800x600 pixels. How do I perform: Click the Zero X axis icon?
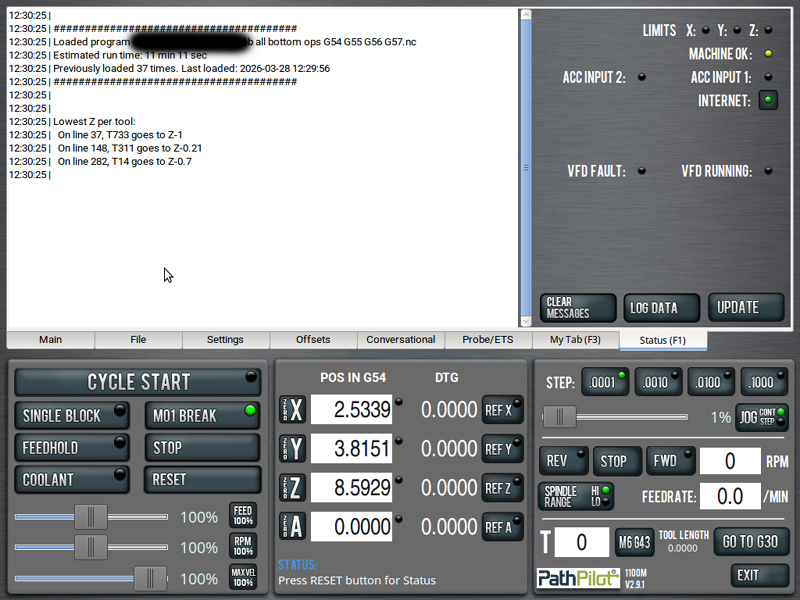291,410
